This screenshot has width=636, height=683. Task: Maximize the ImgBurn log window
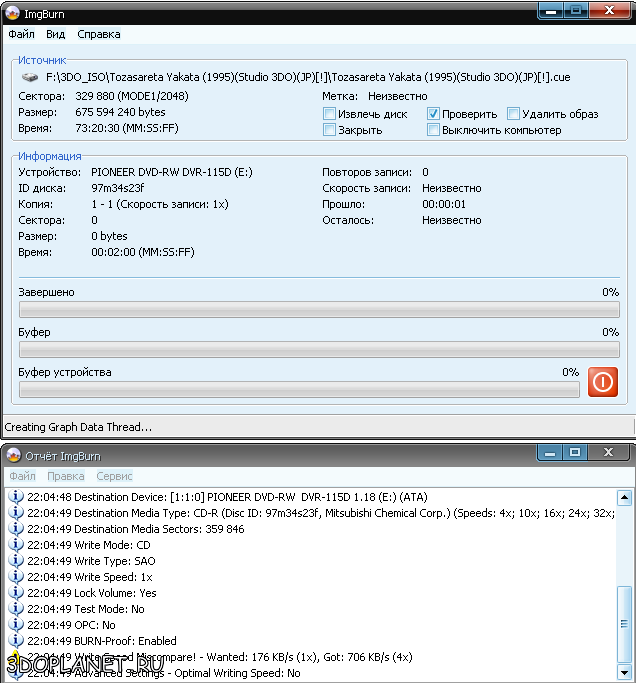pos(575,453)
